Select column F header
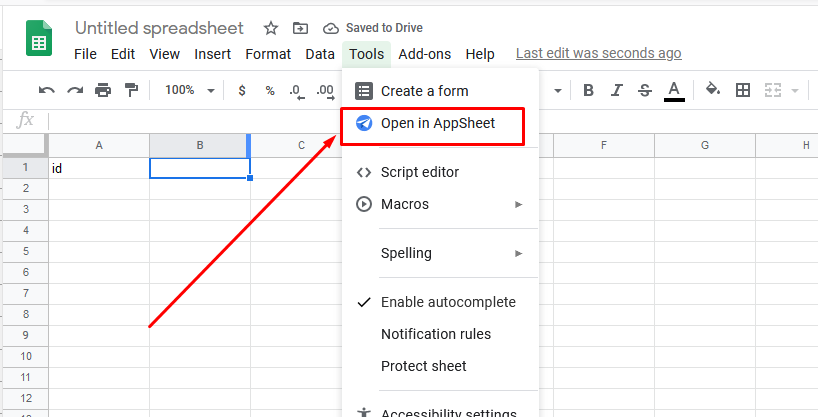Screen dimensions: 818x417 [x=604, y=146]
